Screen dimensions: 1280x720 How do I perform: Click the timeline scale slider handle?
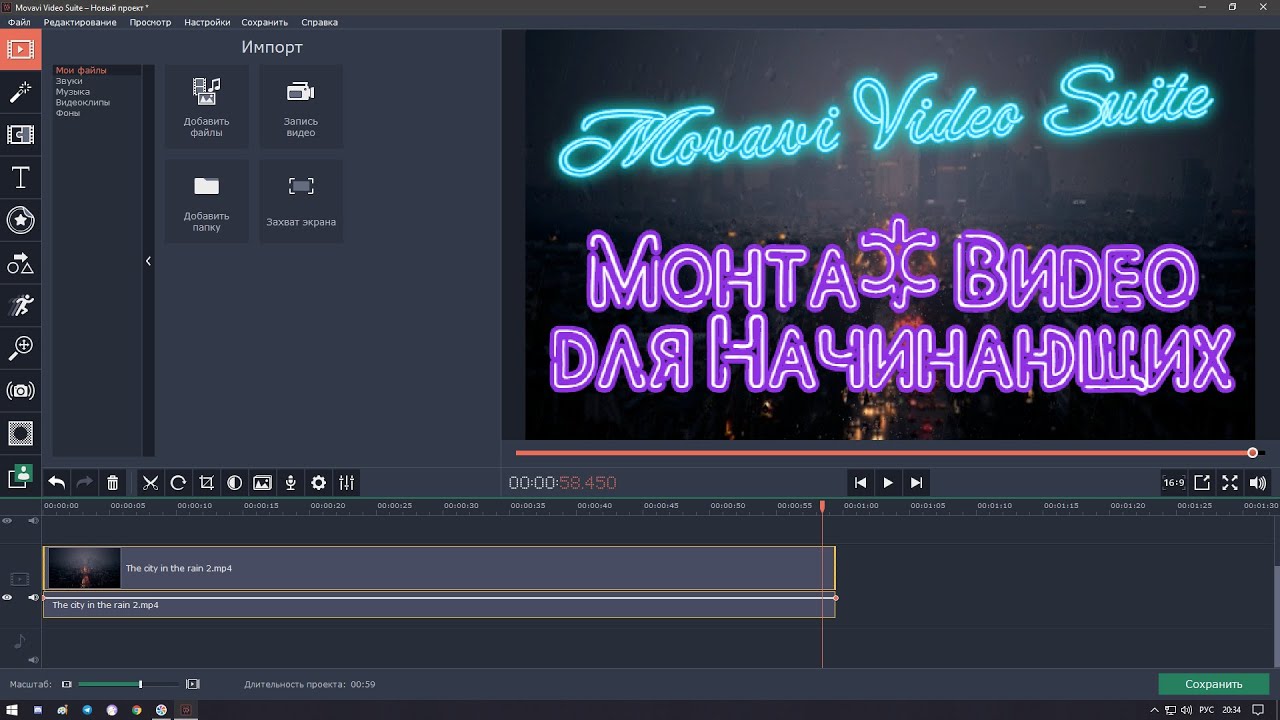pyautogui.click(x=140, y=684)
